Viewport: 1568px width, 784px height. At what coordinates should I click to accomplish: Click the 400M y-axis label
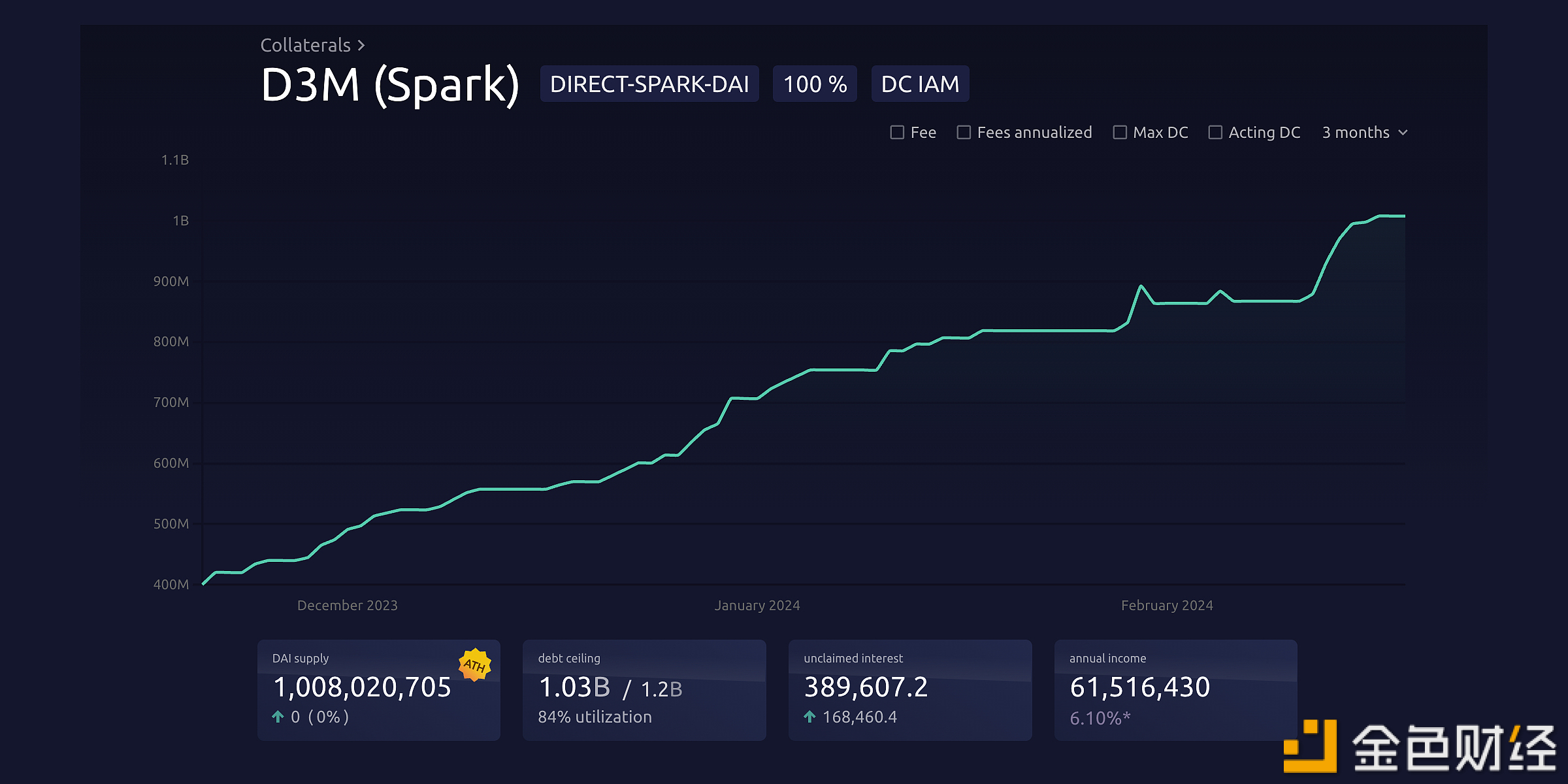click(171, 585)
